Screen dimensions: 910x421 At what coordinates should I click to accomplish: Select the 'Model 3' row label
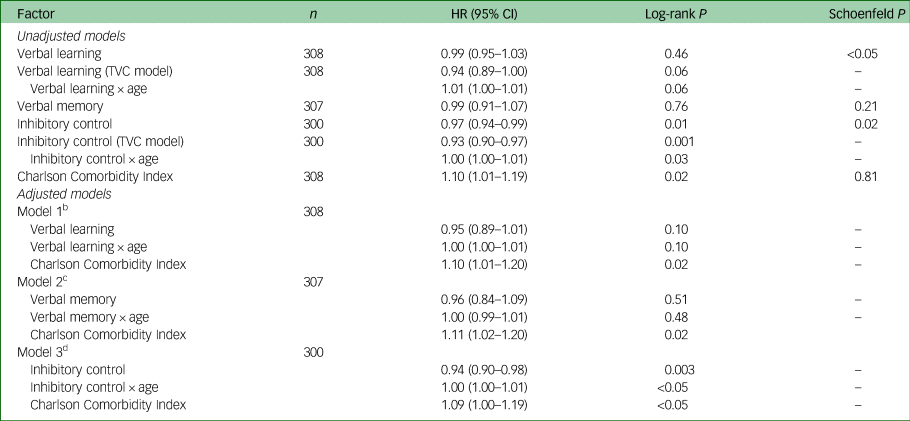click(39, 352)
